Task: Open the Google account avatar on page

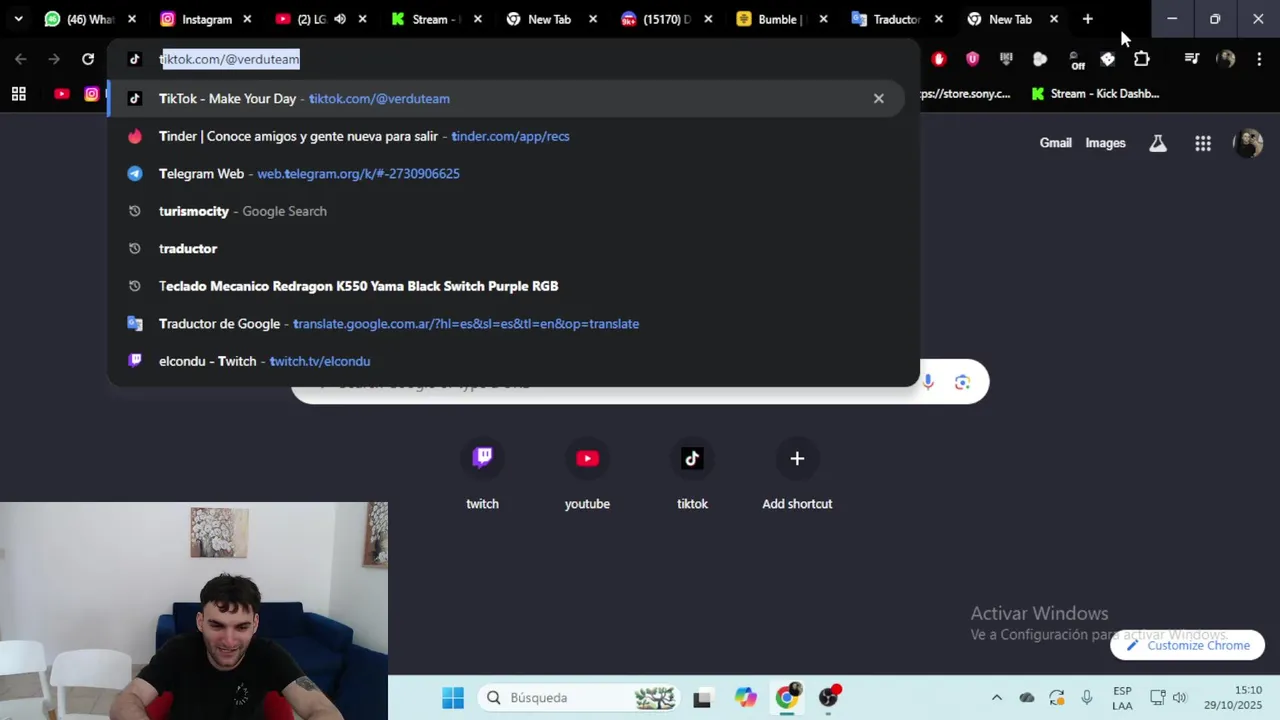Action: tap(1248, 143)
